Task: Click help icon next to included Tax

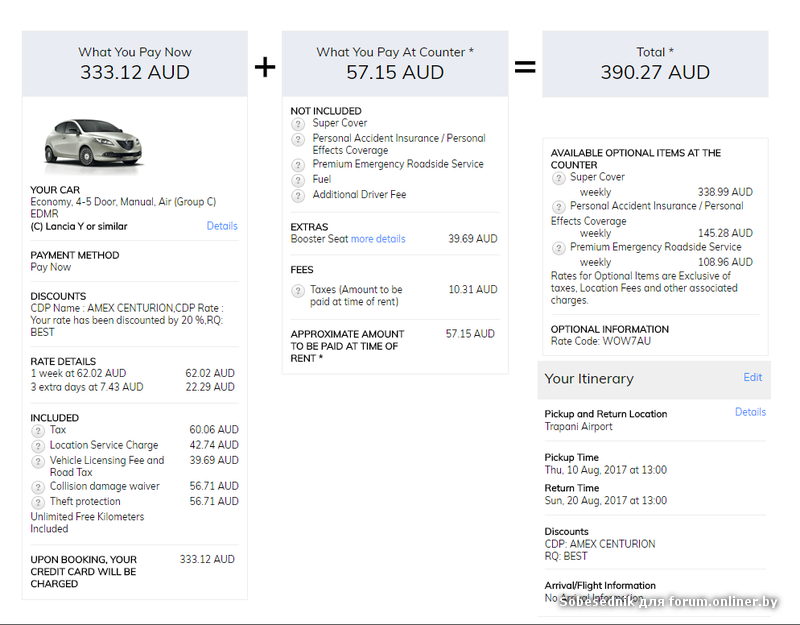Action: click(38, 431)
